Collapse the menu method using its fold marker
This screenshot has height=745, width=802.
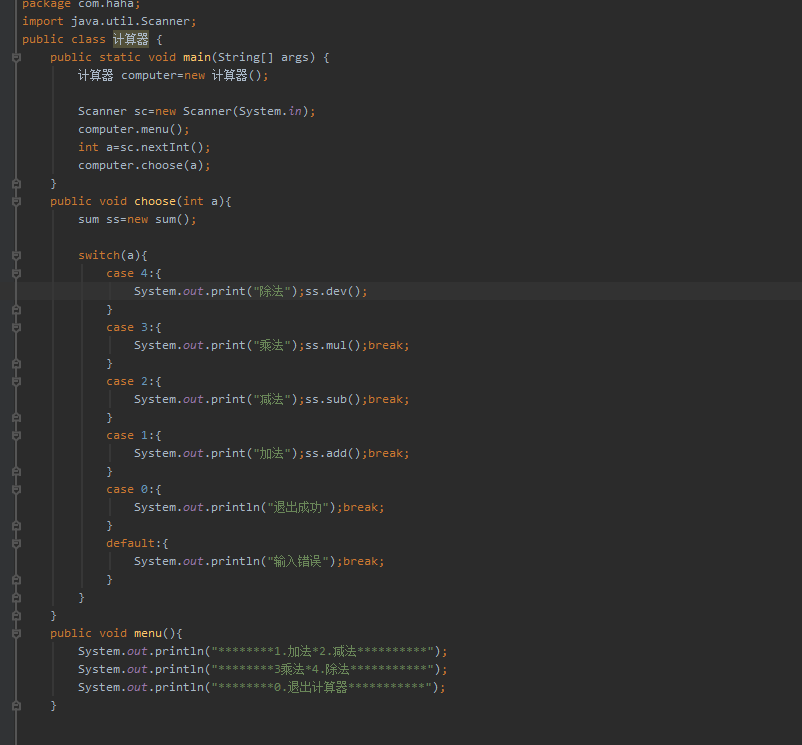16,634
